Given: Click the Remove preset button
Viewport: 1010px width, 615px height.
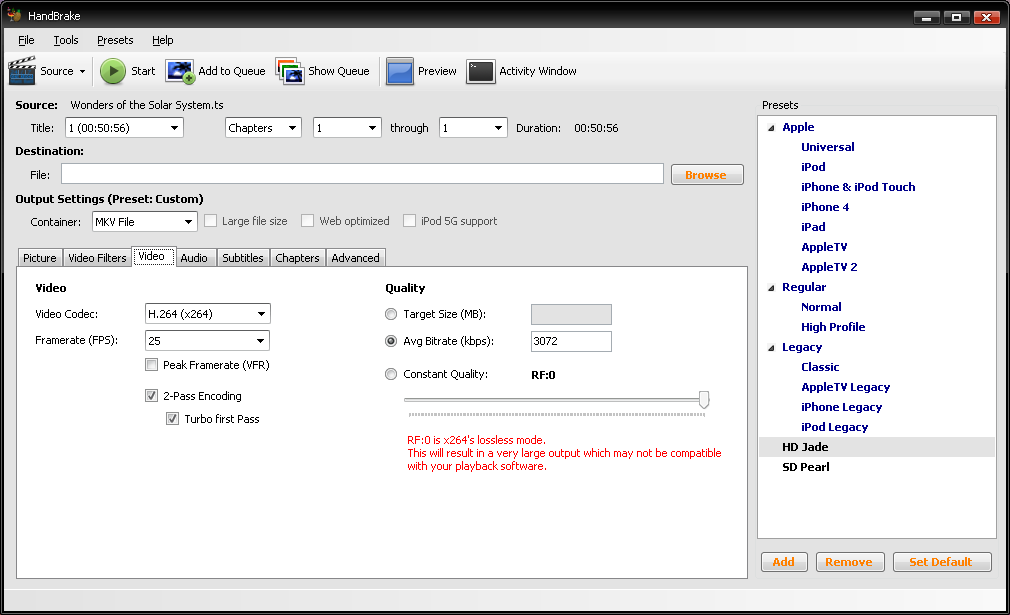Looking at the screenshot, I should click(x=850, y=562).
